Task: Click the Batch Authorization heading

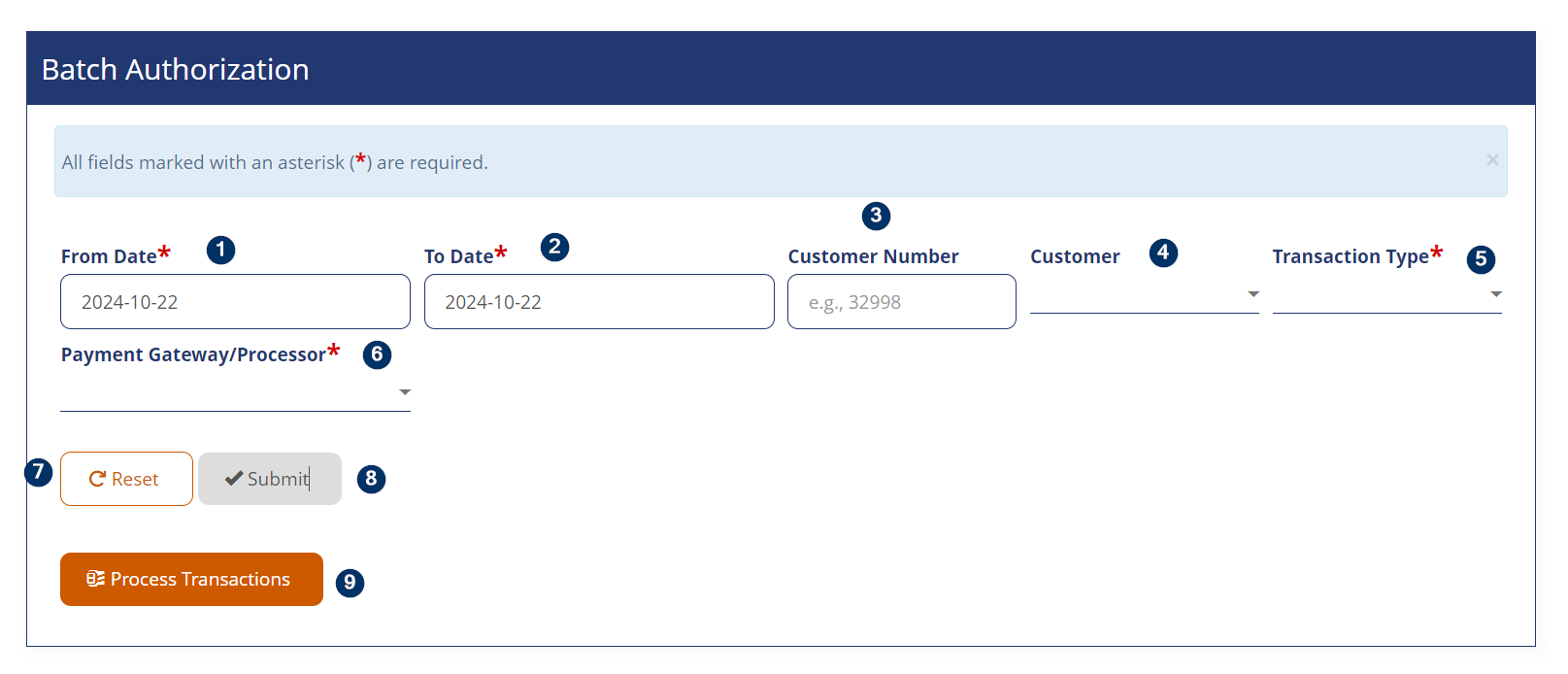Action: 176,69
